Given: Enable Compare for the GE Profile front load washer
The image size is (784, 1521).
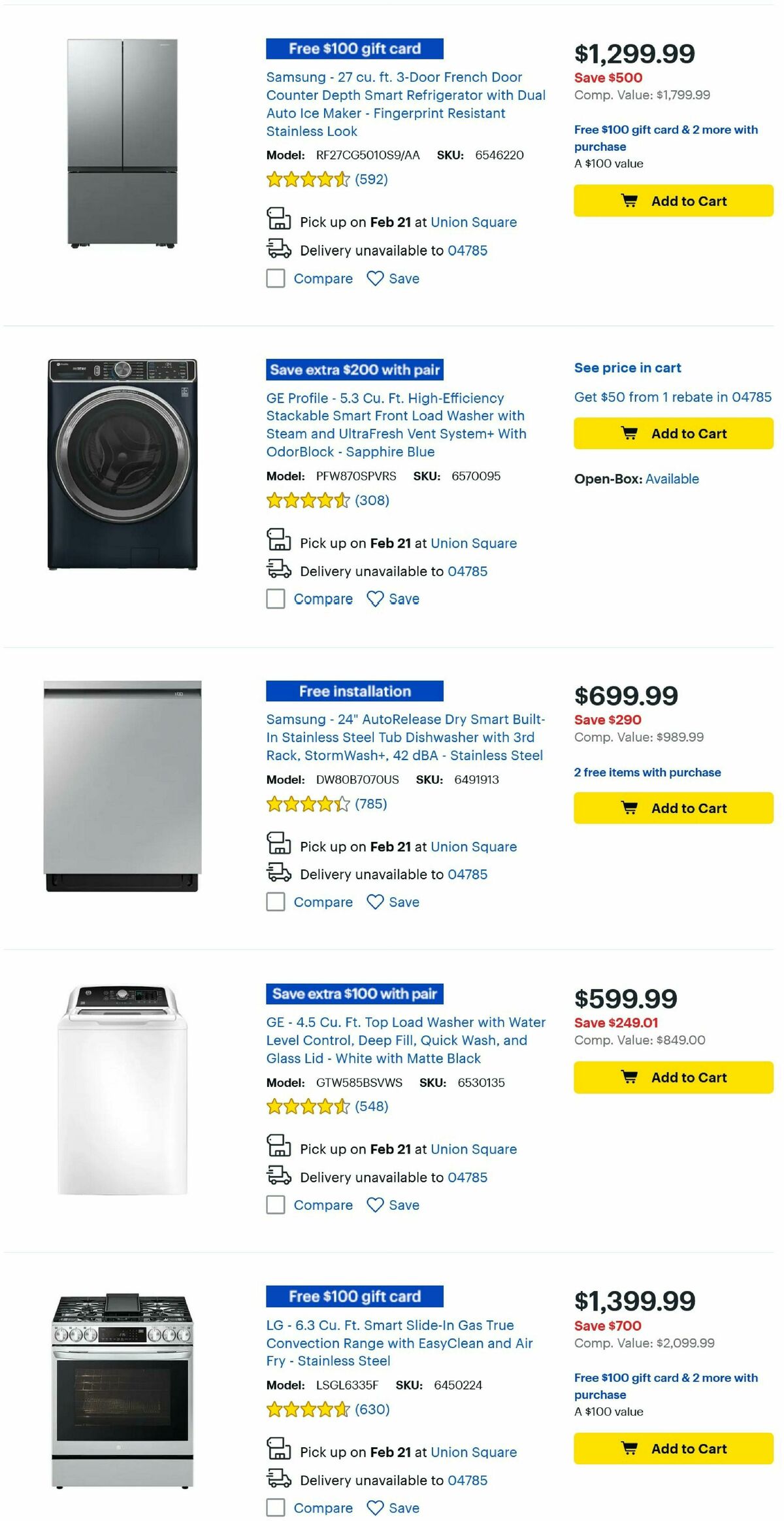Looking at the screenshot, I should click(x=275, y=598).
